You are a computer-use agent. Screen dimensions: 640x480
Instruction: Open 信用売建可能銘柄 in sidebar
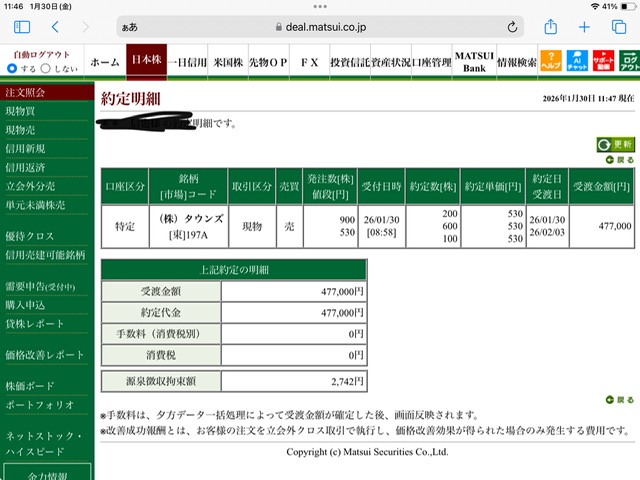click(47, 255)
